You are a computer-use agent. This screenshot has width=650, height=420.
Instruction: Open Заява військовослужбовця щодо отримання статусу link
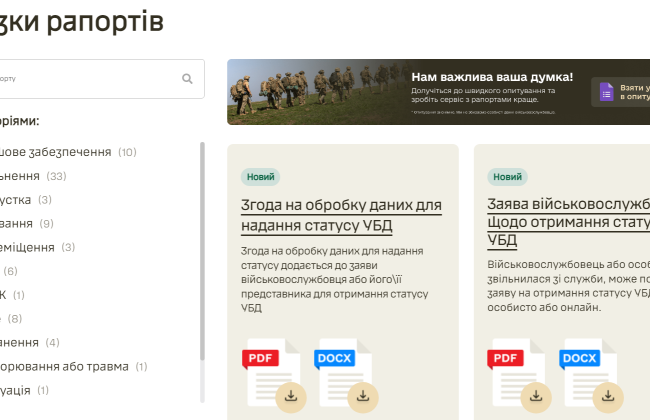(x=568, y=222)
